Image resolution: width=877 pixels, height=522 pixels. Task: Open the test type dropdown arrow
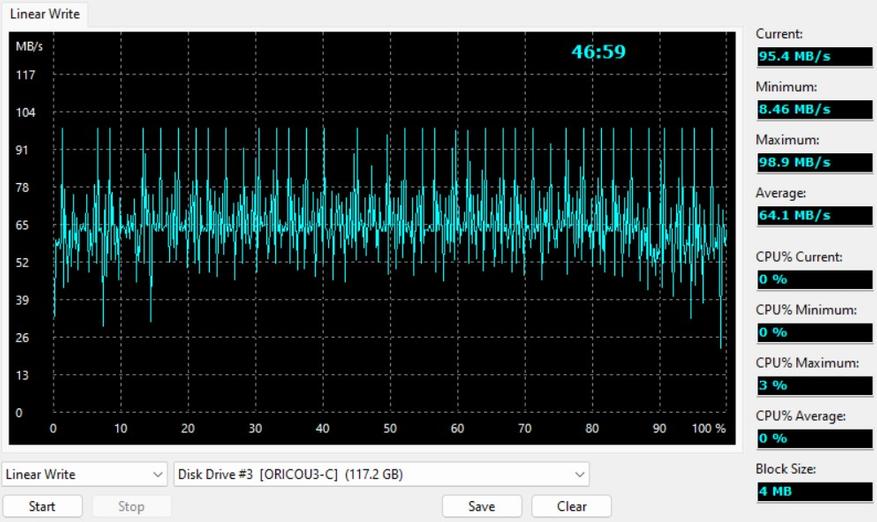tap(157, 475)
